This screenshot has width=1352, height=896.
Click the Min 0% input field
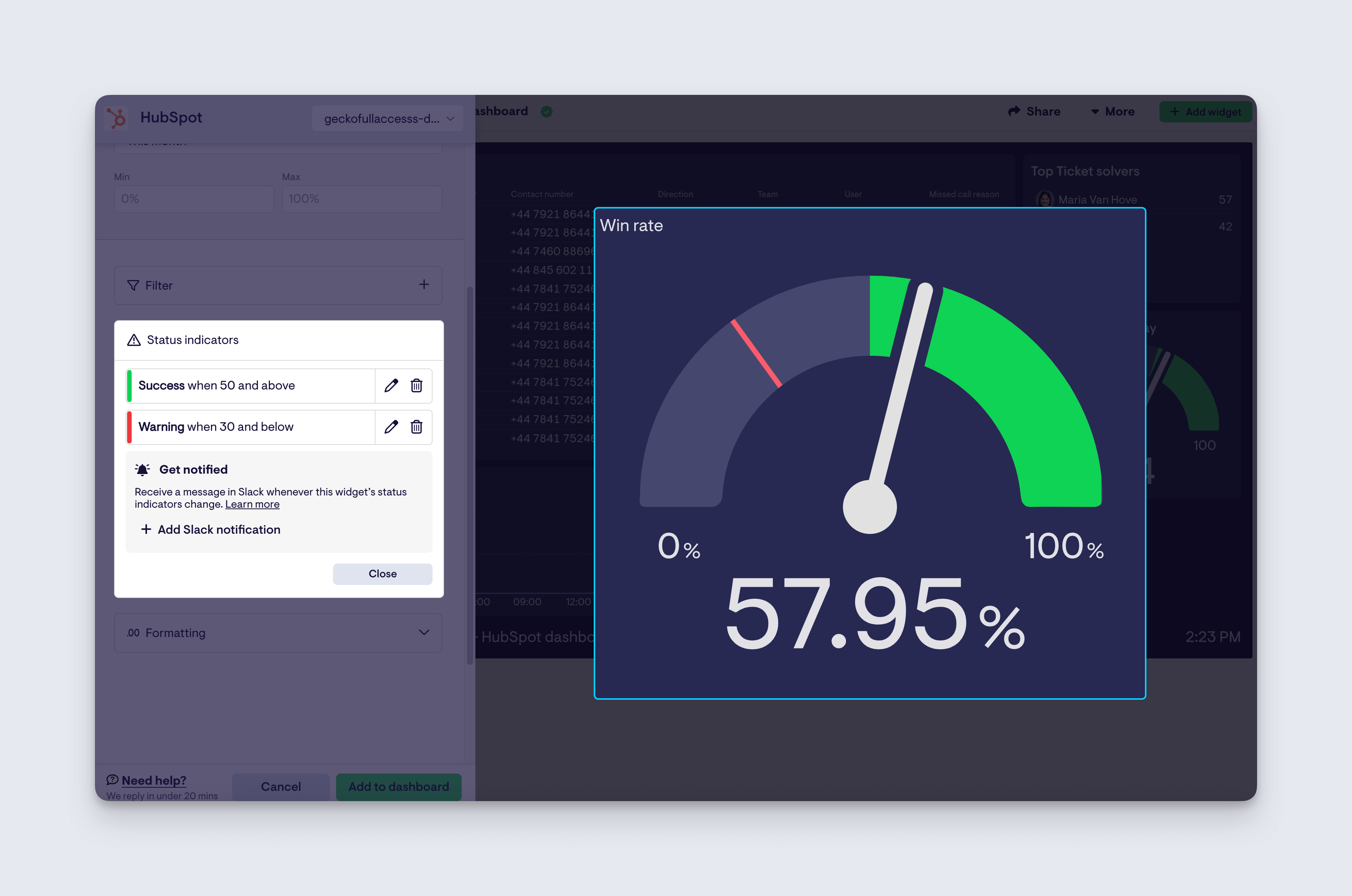click(x=194, y=199)
